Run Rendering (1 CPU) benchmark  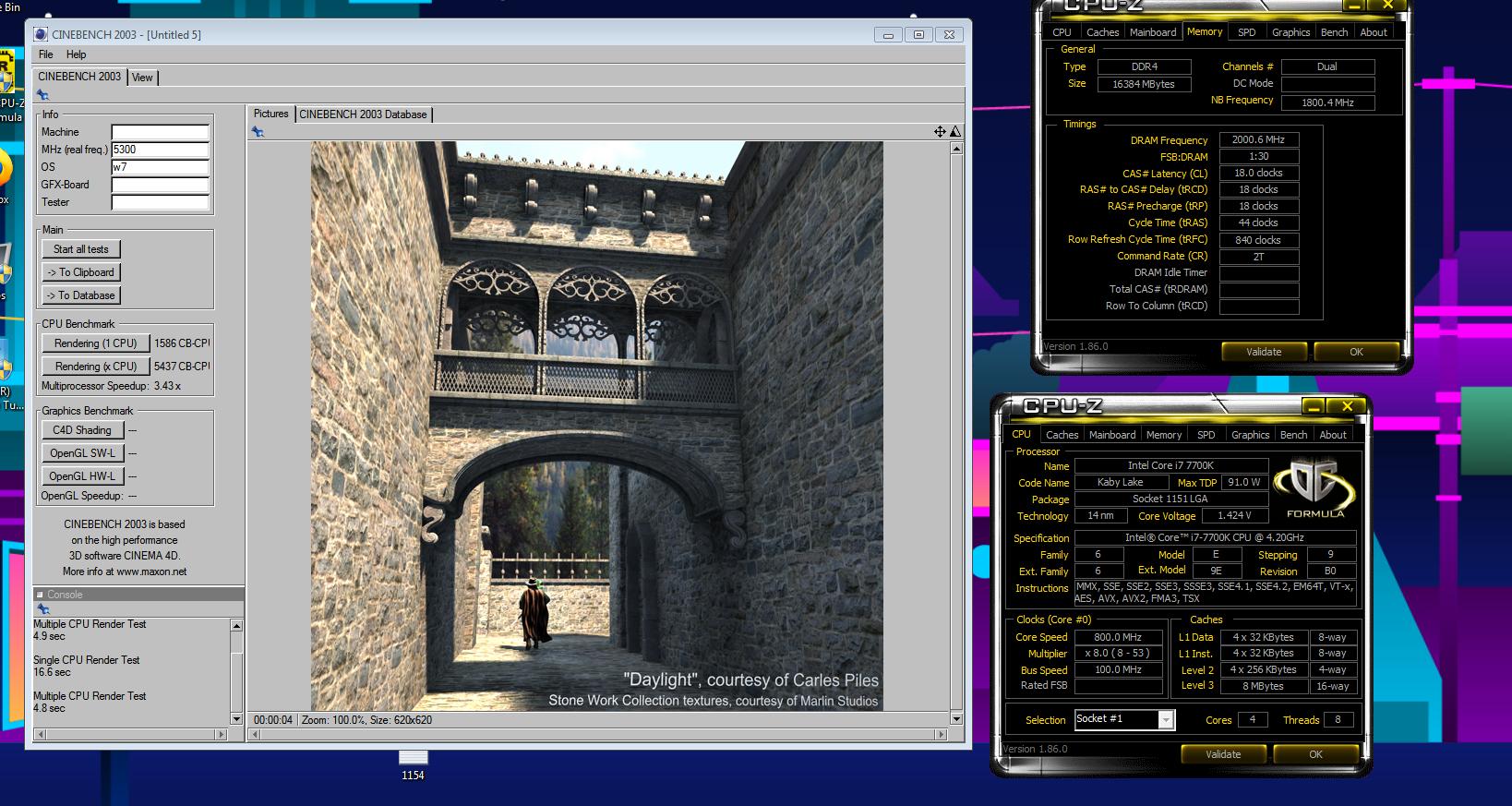tap(95, 343)
